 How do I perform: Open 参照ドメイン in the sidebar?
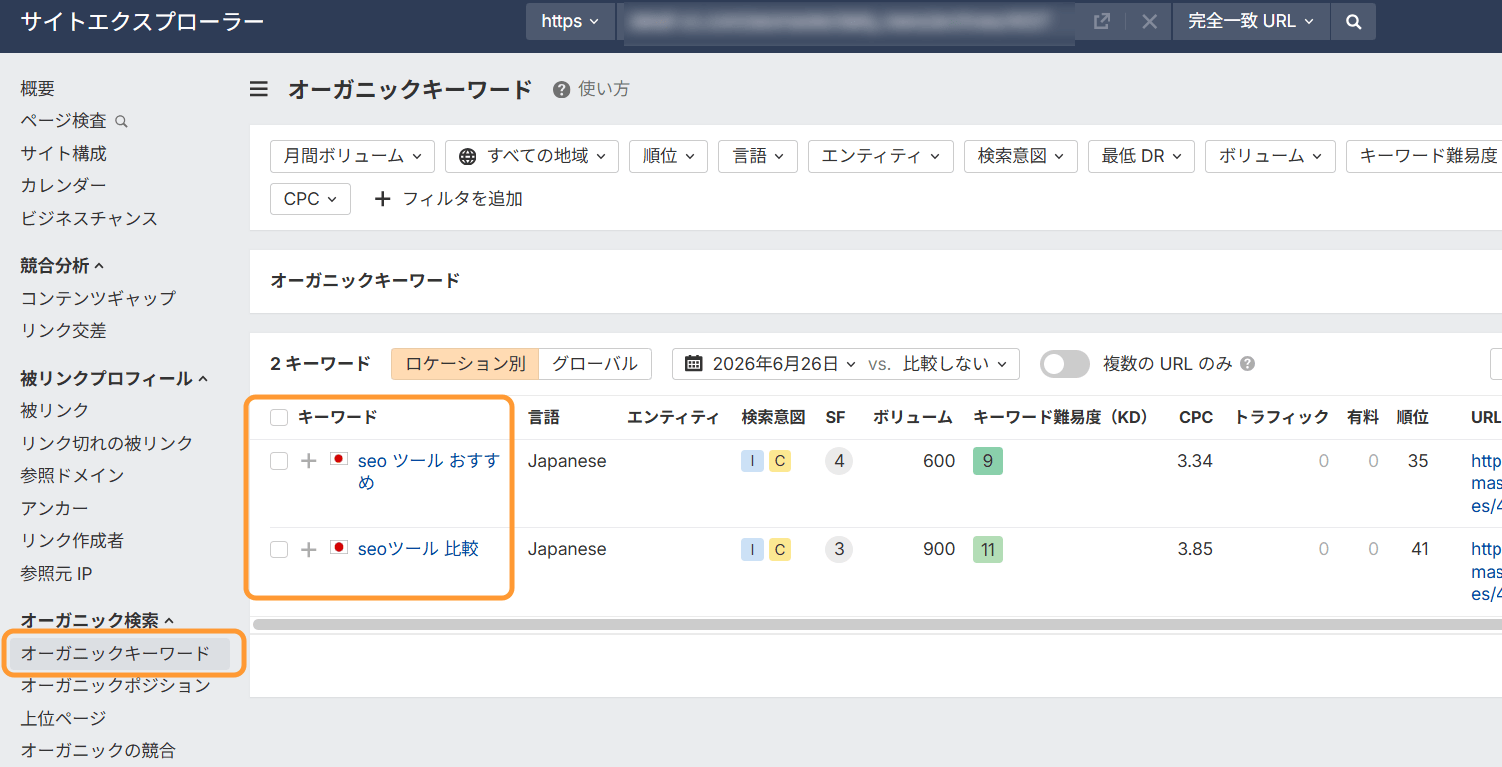click(x=72, y=476)
